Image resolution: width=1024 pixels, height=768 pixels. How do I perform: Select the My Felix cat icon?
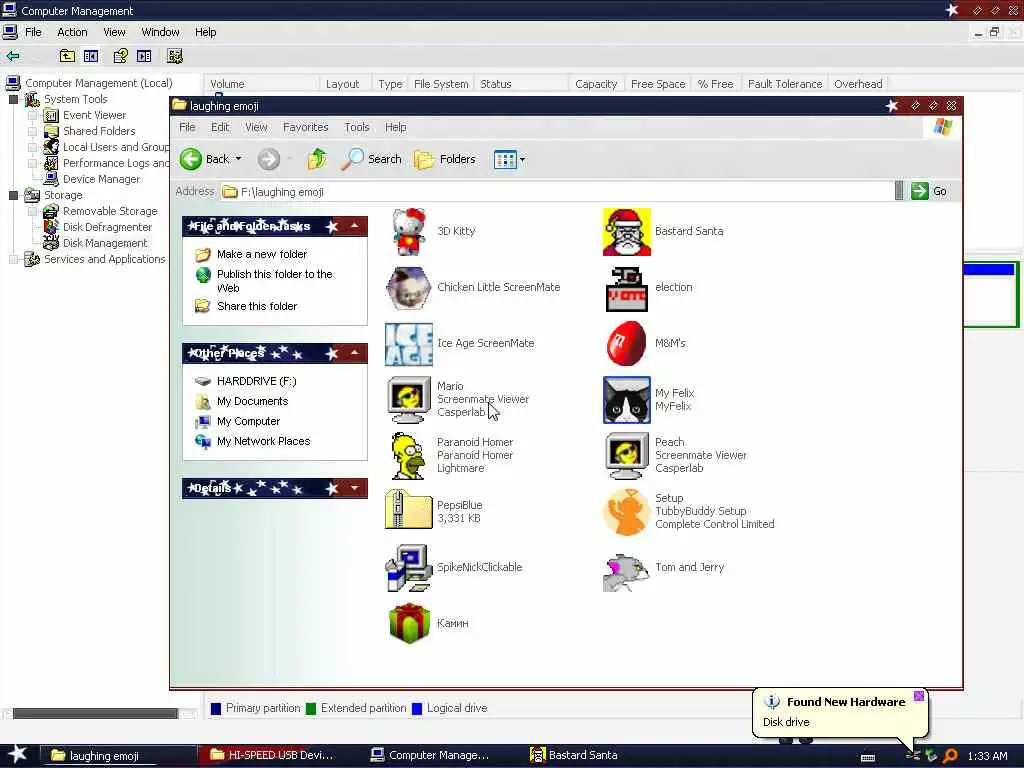(626, 400)
